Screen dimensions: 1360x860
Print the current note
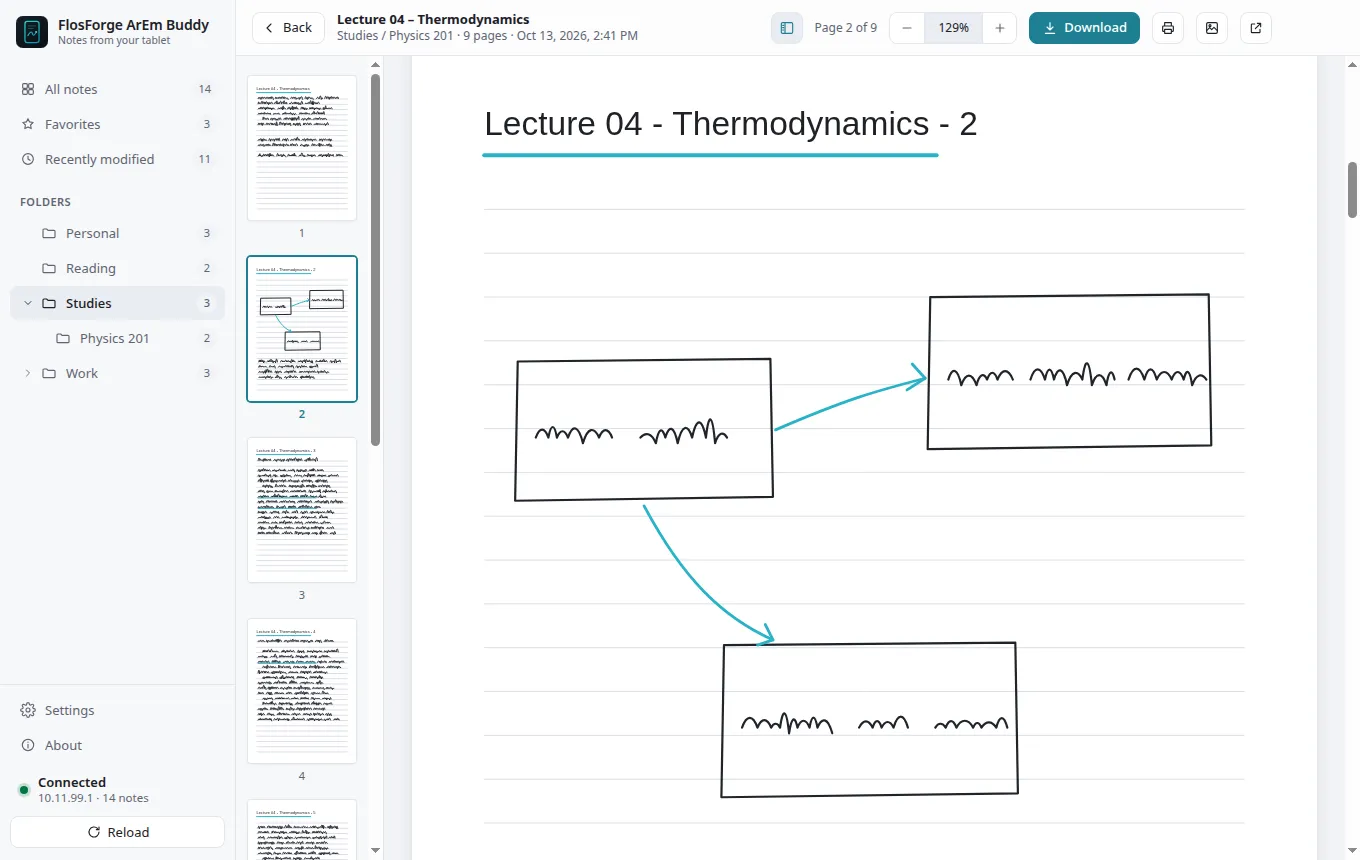1168,28
